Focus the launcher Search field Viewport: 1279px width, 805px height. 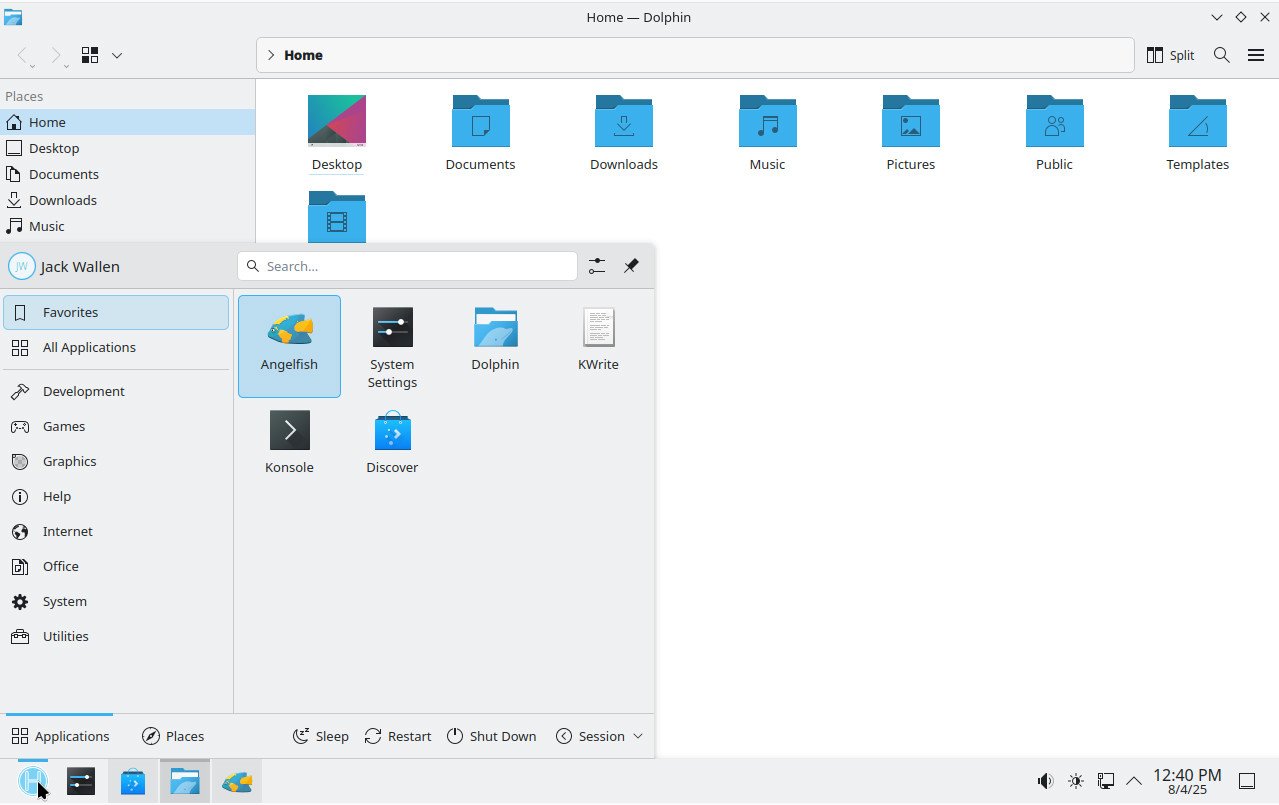(x=407, y=266)
